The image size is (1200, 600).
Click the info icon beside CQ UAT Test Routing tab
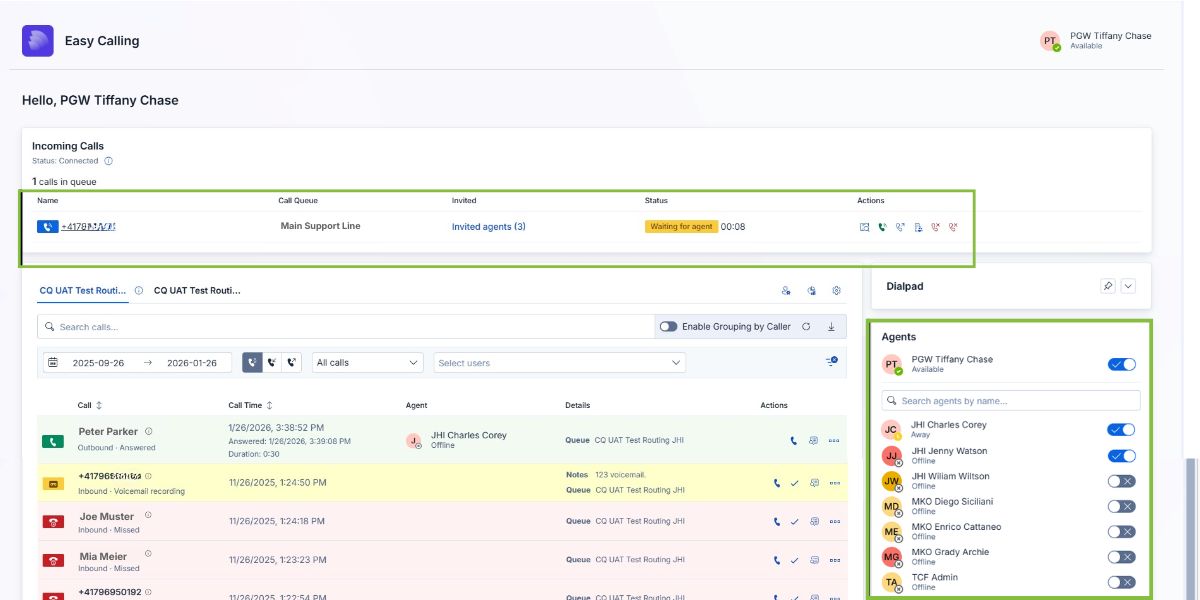139,291
